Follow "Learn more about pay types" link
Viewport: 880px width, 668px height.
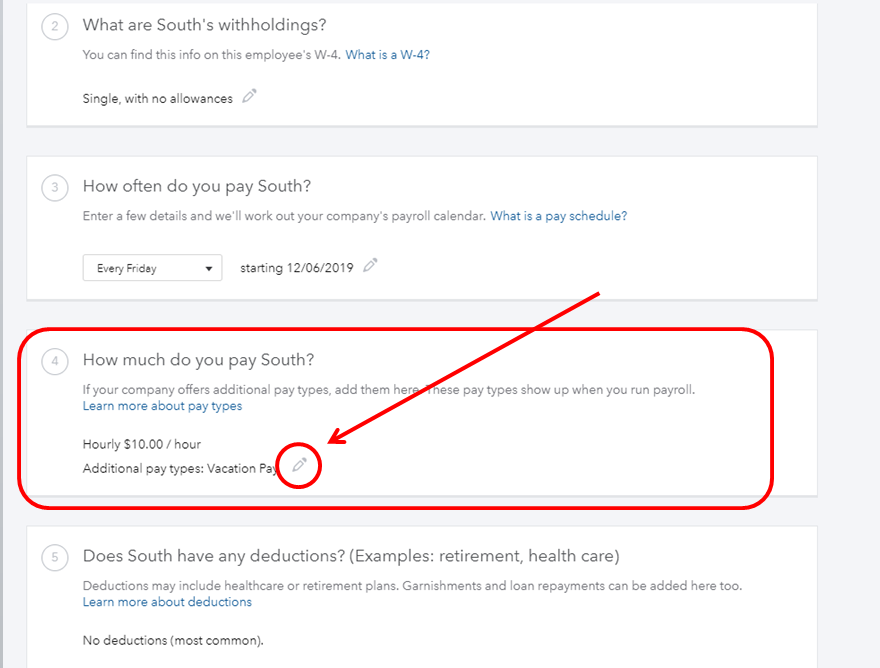pos(162,406)
